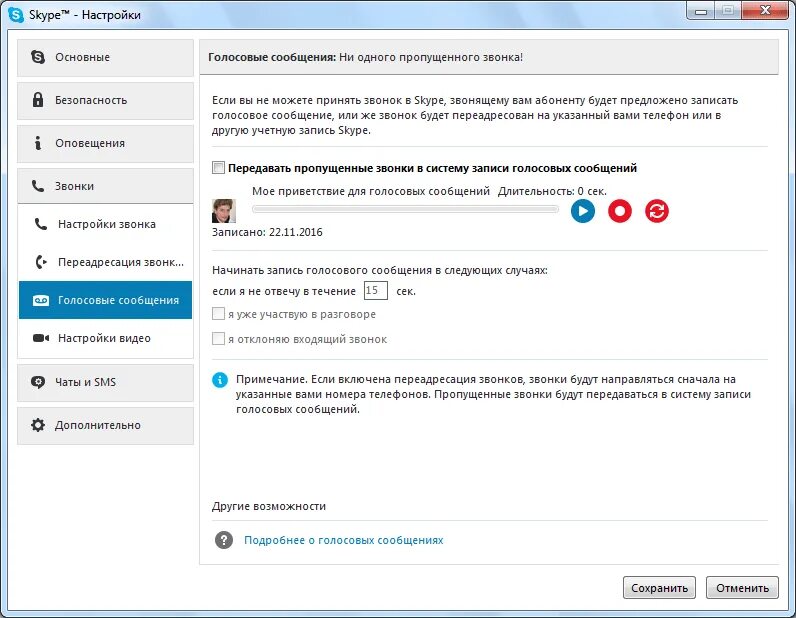This screenshot has width=796, height=618.
Task: Click the blue info note icon
Action: click(220, 379)
